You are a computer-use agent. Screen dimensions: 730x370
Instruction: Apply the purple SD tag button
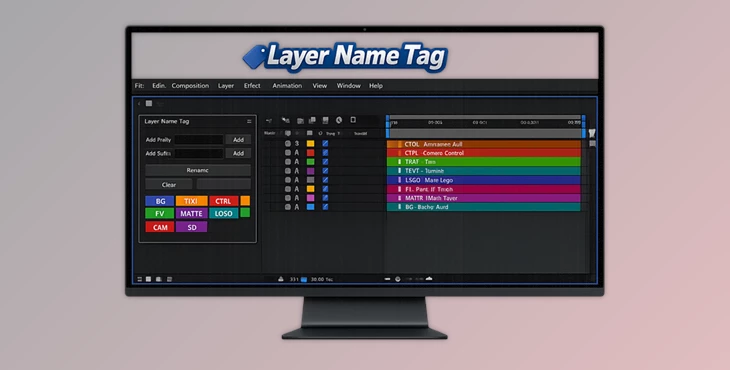coord(191,227)
